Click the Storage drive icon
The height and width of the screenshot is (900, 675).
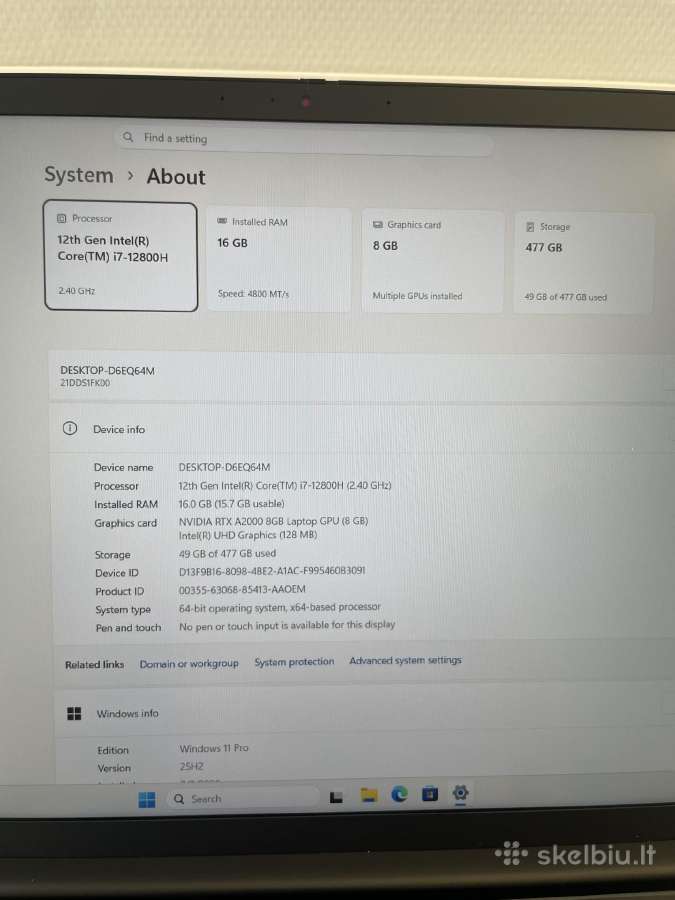pyautogui.click(x=530, y=227)
